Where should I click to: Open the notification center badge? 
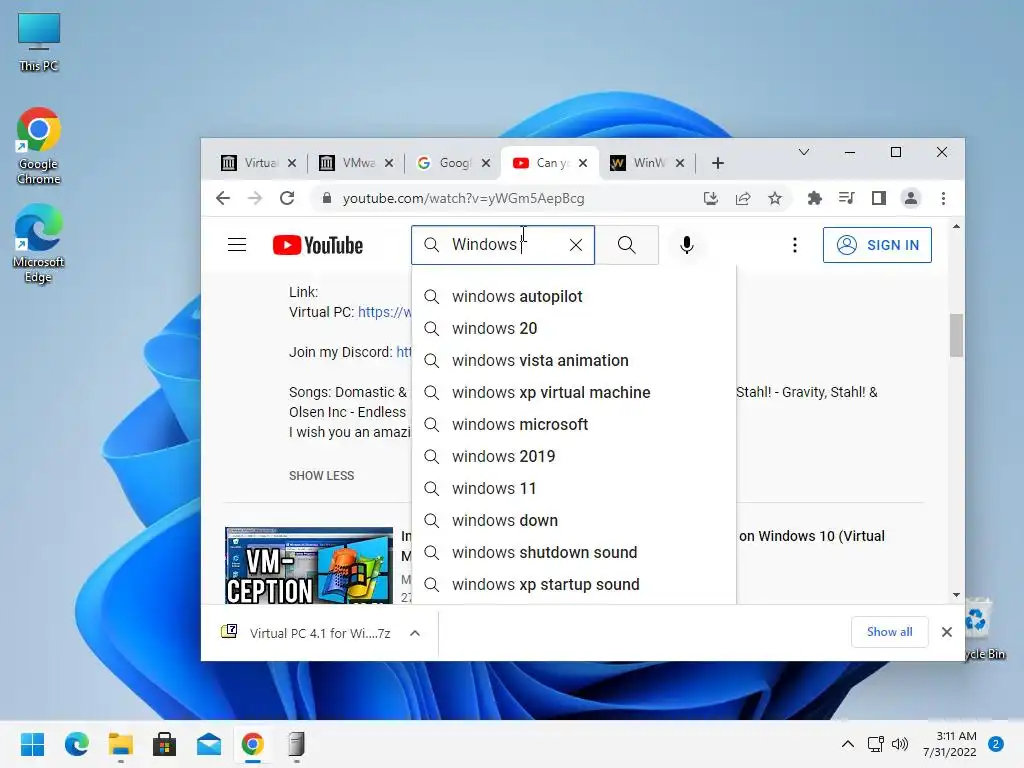pyautogui.click(x=996, y=744)
